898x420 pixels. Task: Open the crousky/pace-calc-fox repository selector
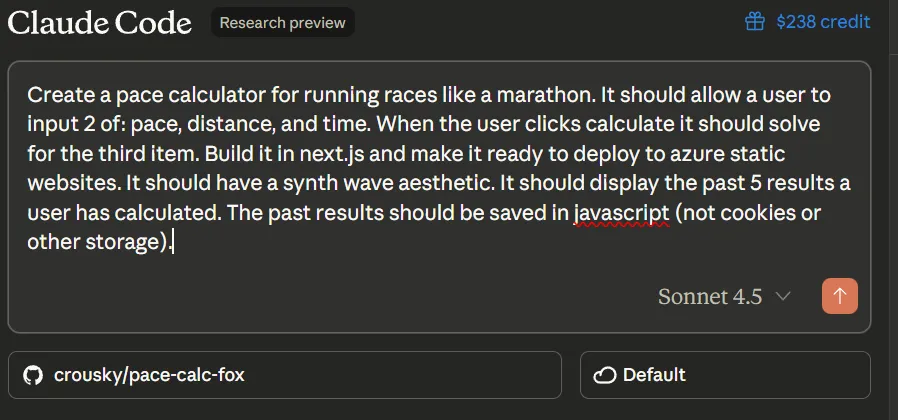pyautogui.click(x=284, y=376)
